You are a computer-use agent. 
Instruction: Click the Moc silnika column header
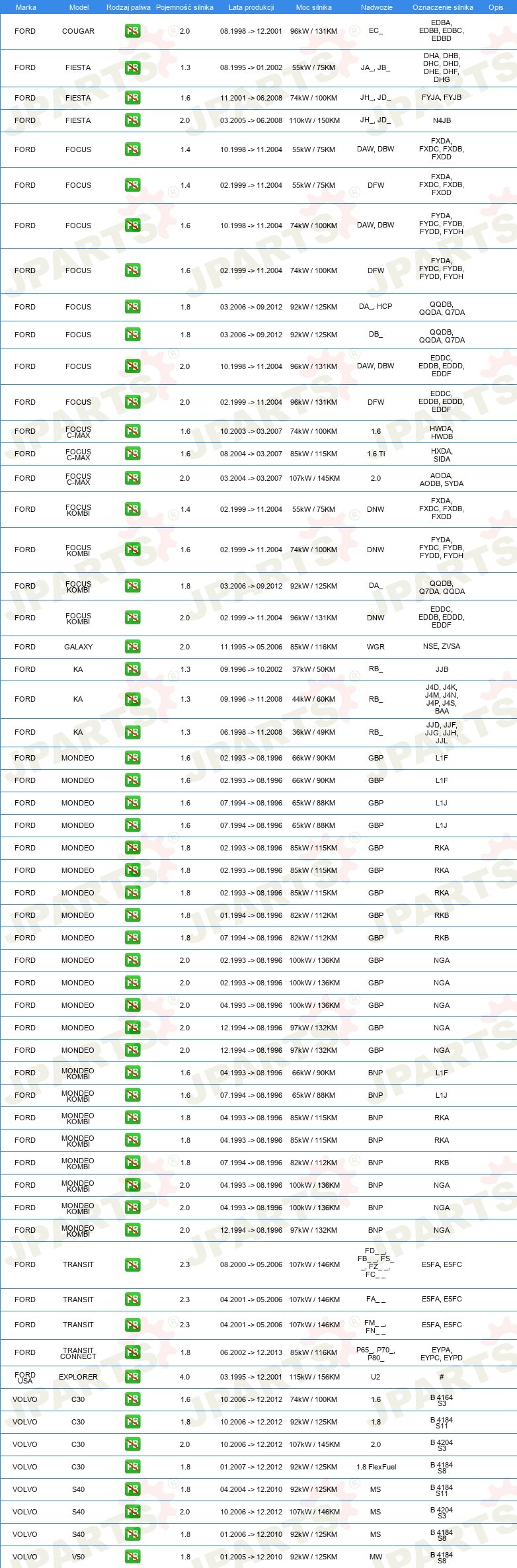314,7
